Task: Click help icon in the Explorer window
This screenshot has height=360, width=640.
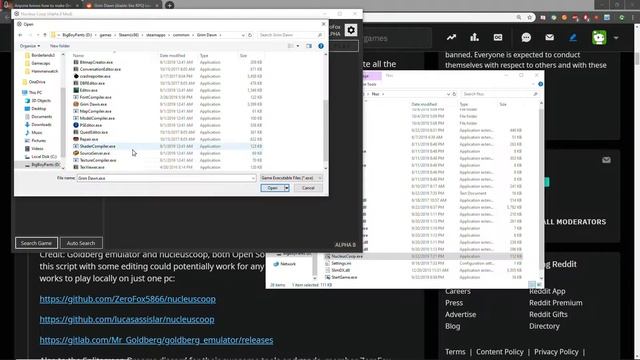Action: pos(540,84)
